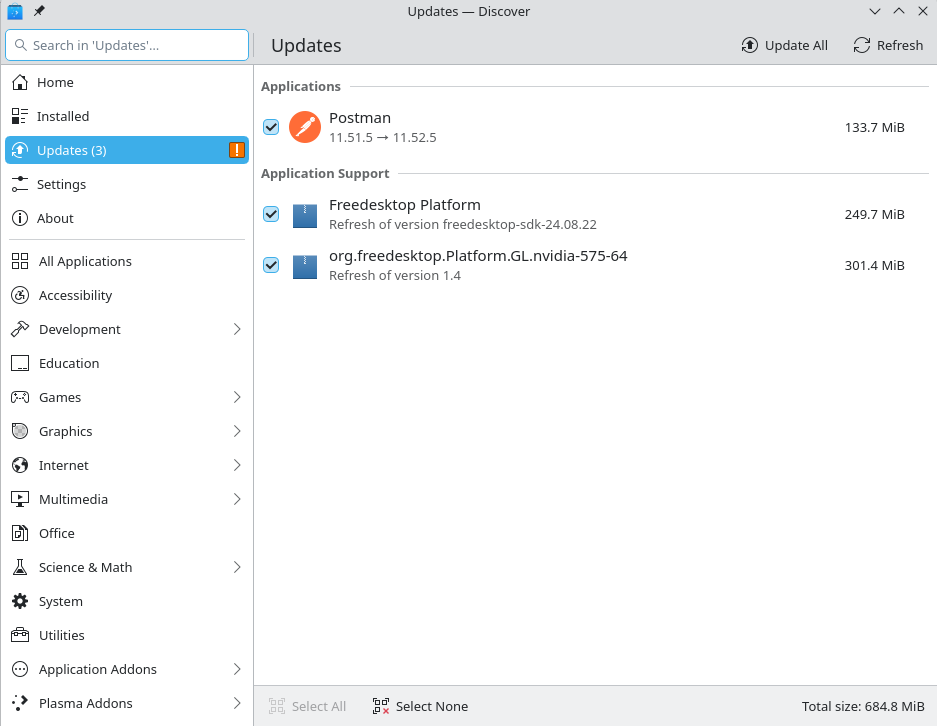940x726 pixels.
Task: Expand the Internet category chevron
Action: point(237,465)
